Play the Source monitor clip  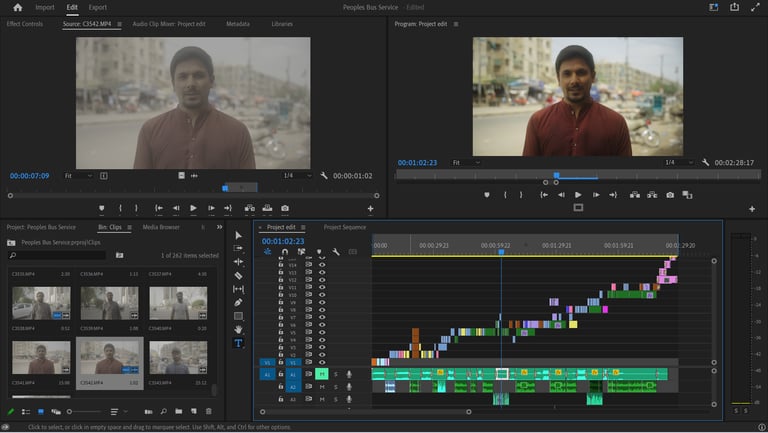[x=193, y=208]
